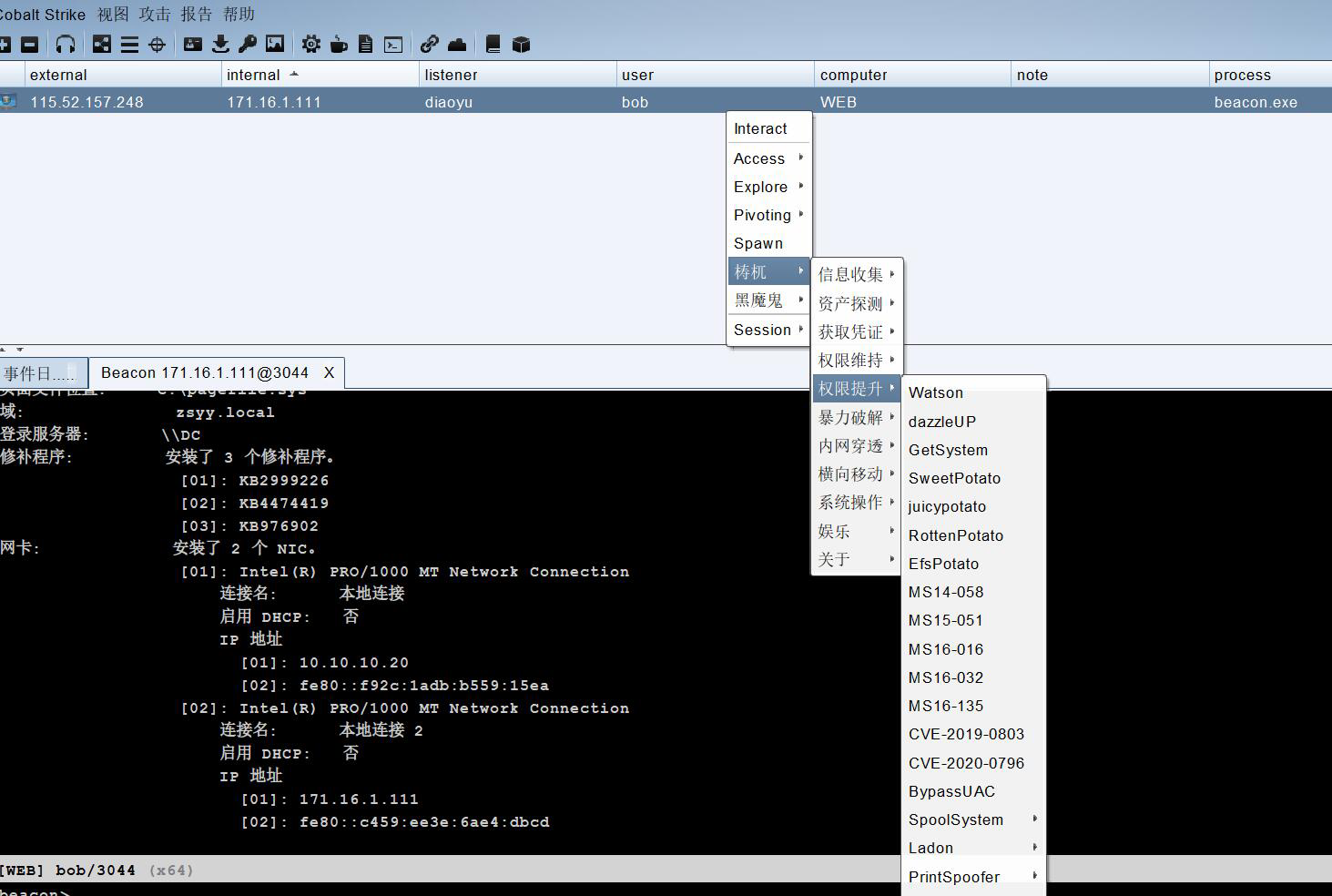Click the chain link Host File icon
Image resolution: width=1332 pixels, height=896 pixels.
(430, 44)
